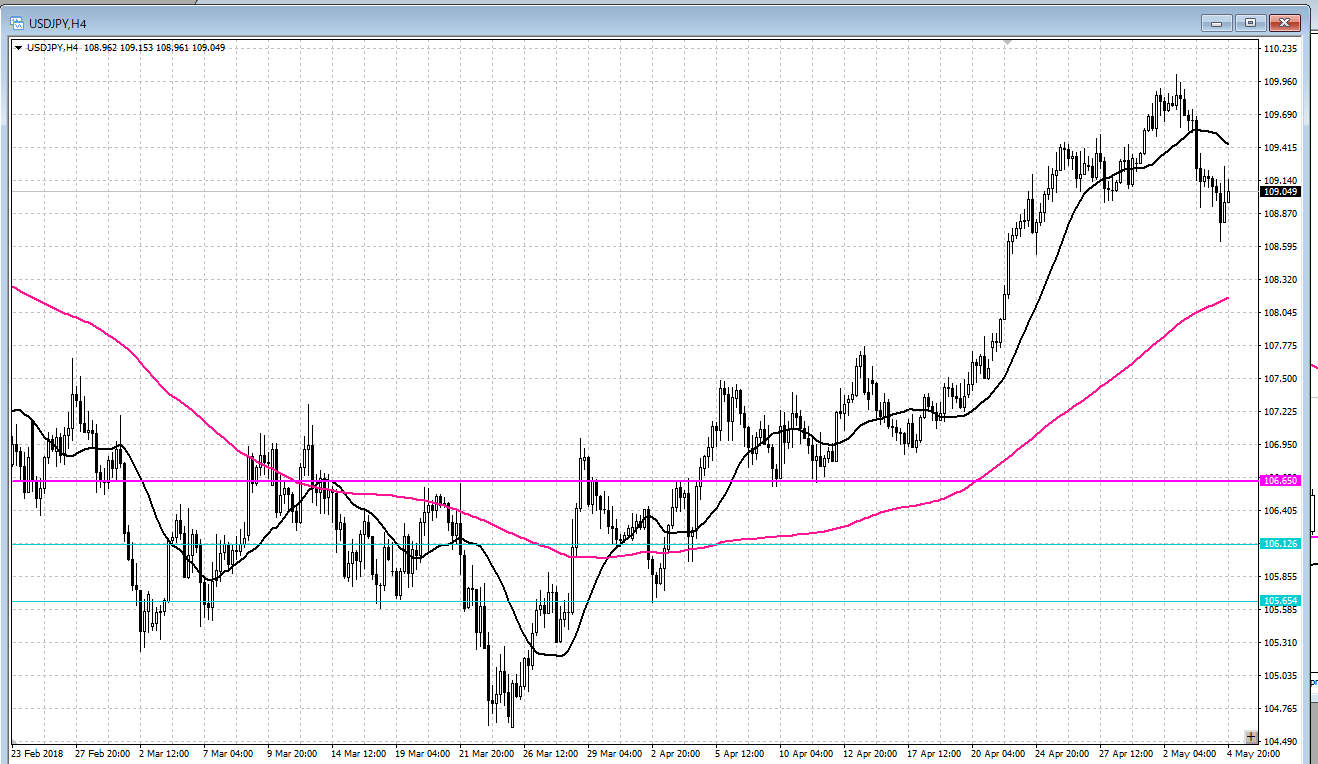The width and height of the screenshot is (1318, 764).
Task: Click the 27 Feb 20:00 time label
Action: point(101,752)
